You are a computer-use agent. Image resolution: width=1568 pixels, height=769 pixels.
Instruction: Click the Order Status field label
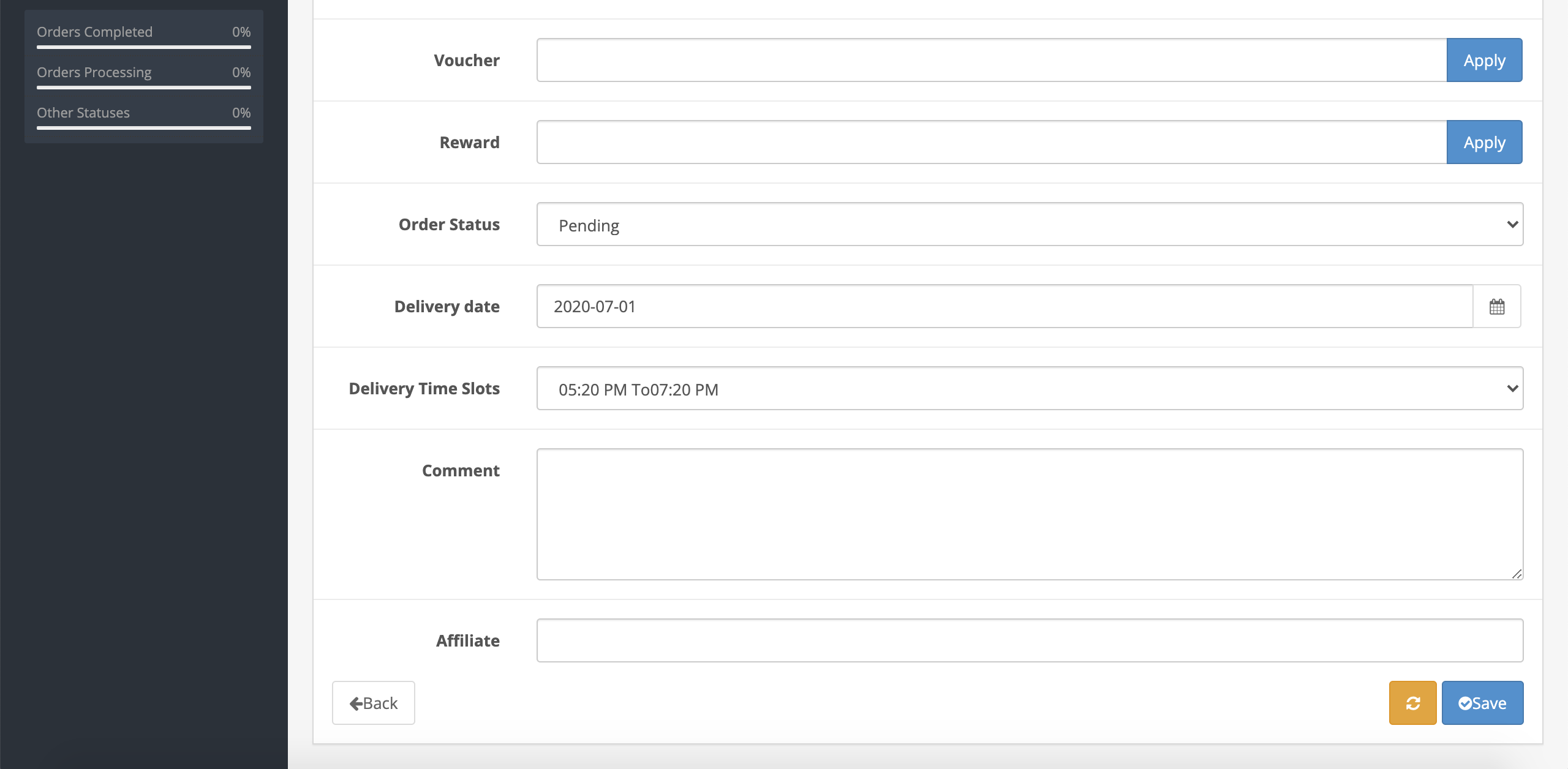(x=449, y=224)
